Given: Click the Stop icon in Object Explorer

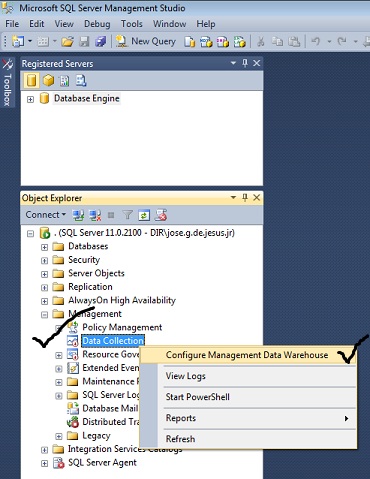Looking at the screenshot, I should 111,216.
